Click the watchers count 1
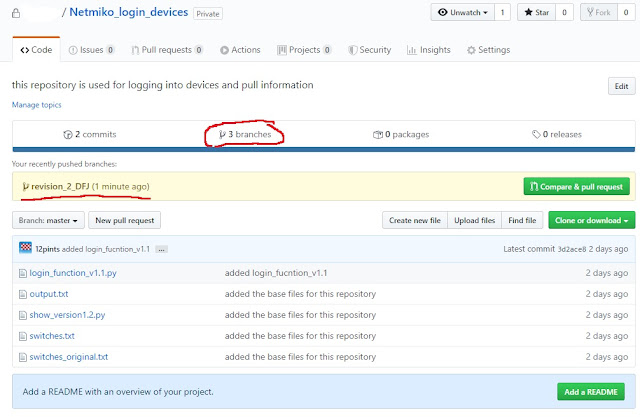Viewport: 640px width, 417px height. (502, 12)
